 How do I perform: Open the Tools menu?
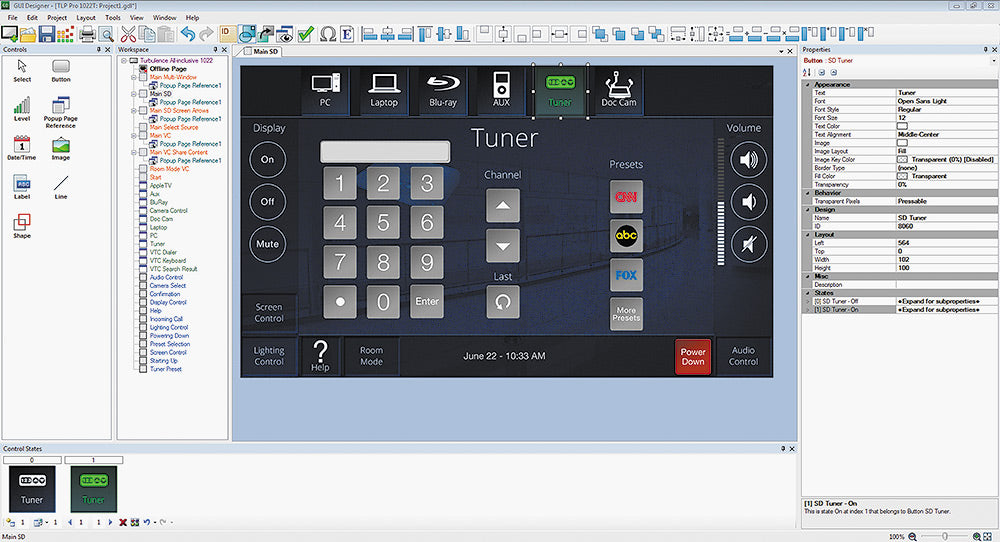pos(113,18)
